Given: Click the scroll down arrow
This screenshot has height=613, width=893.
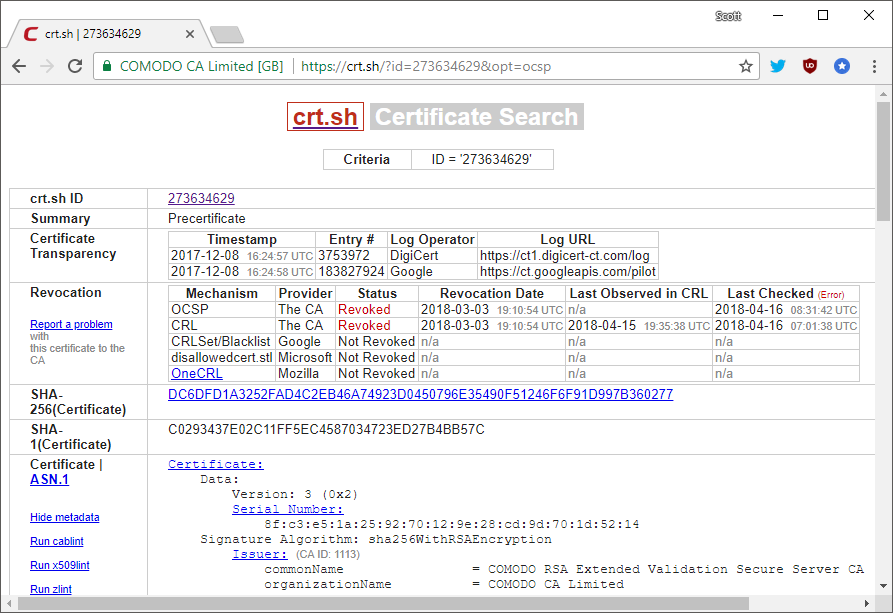Looking at the screenshot, I should [883, 586].
